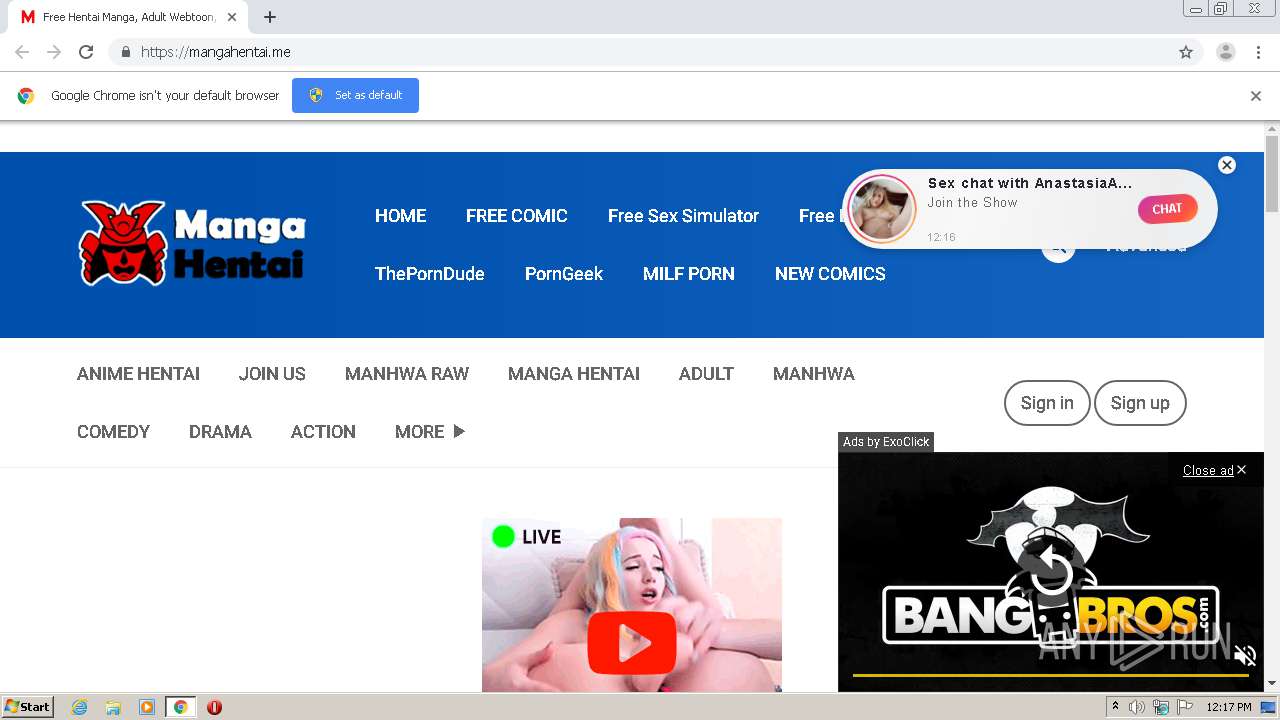Reload the page with the refresh icon
Screen dimensions: 1280x720
(x=86, y=52)
